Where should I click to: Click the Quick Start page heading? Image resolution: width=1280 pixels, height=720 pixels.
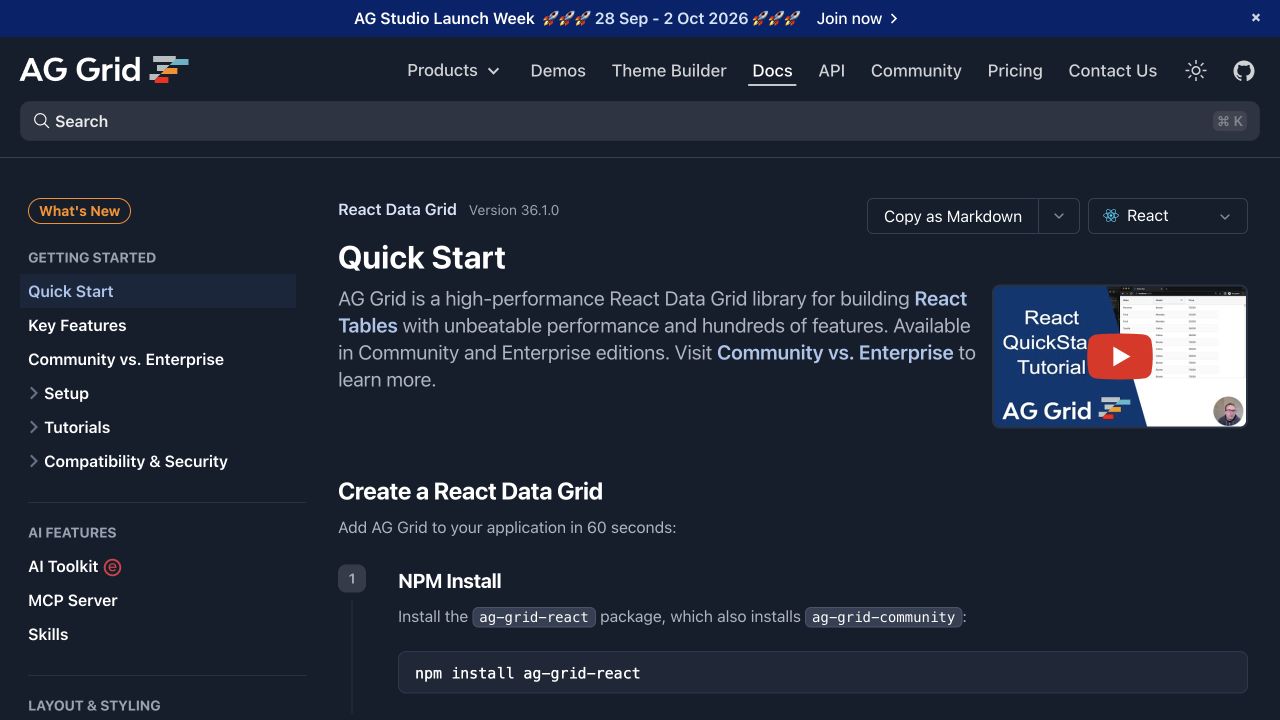(x=422, y=257)
